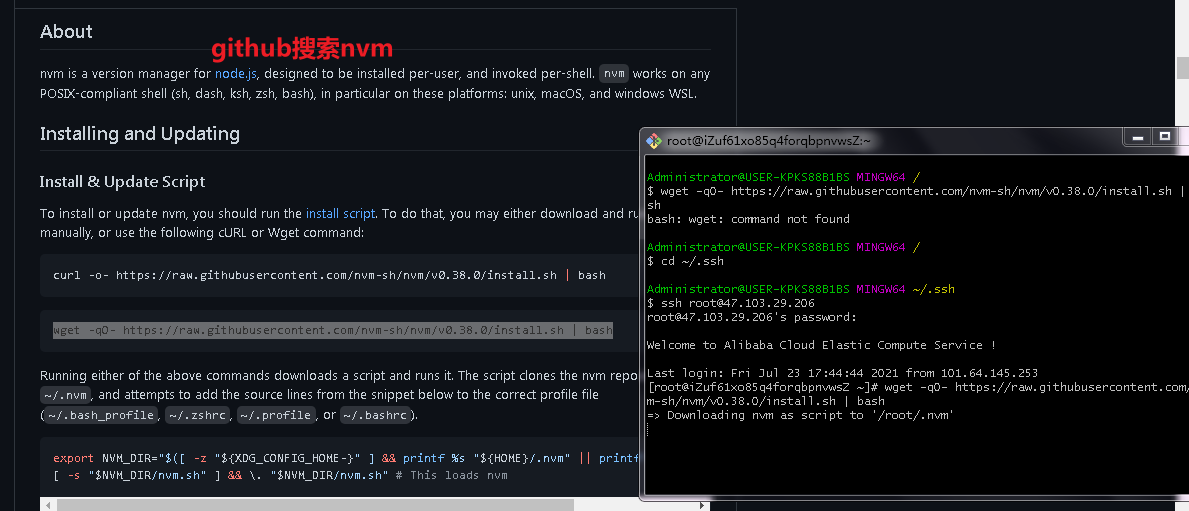1189x511 pixels.
Task: Click the terminal cursor below download line
Action: [649, 429]
